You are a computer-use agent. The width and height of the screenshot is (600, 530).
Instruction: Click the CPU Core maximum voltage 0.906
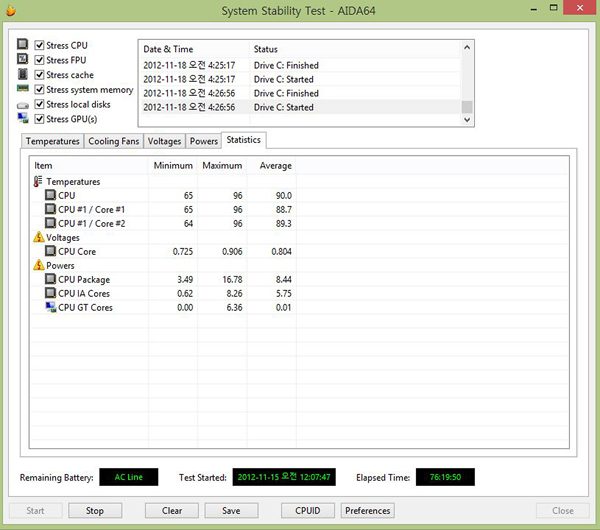[232, 251]
